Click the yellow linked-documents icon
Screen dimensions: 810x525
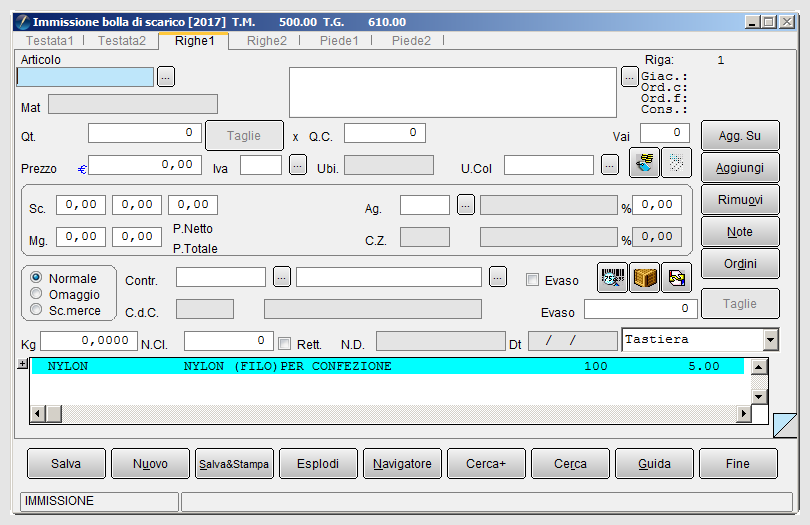(x=676, y=278)
